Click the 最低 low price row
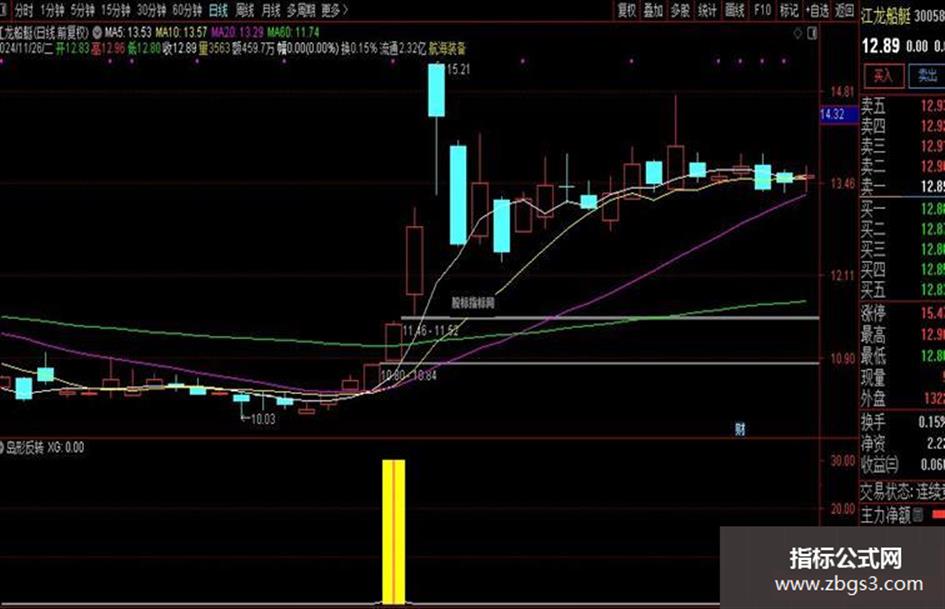 pos(902,356)
